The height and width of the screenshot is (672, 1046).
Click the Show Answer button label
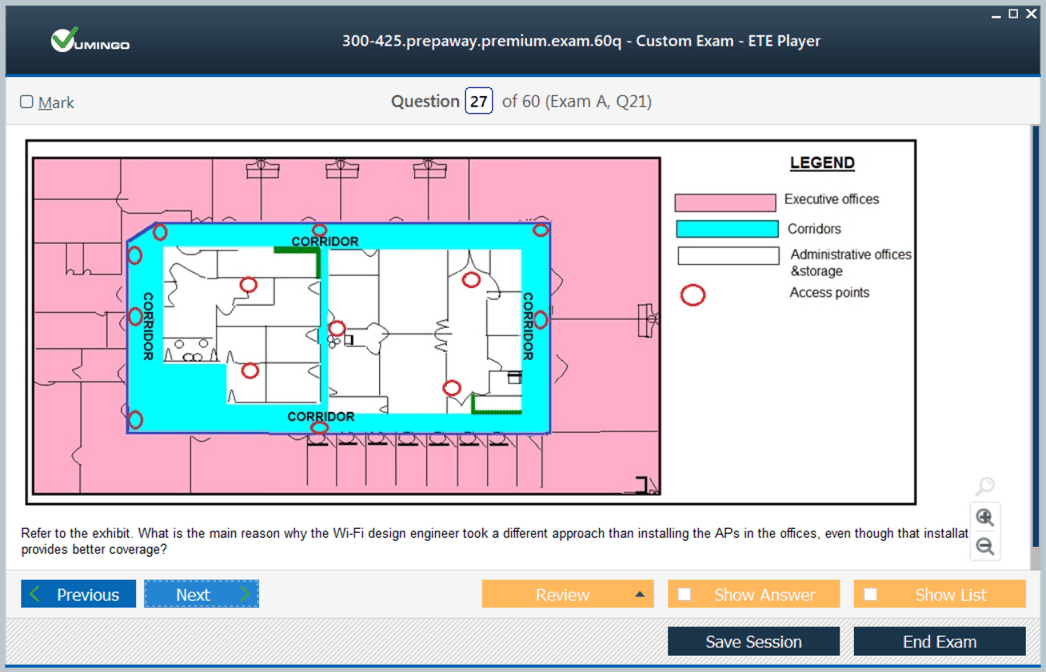pyautogui.click(x=764, y=595)
